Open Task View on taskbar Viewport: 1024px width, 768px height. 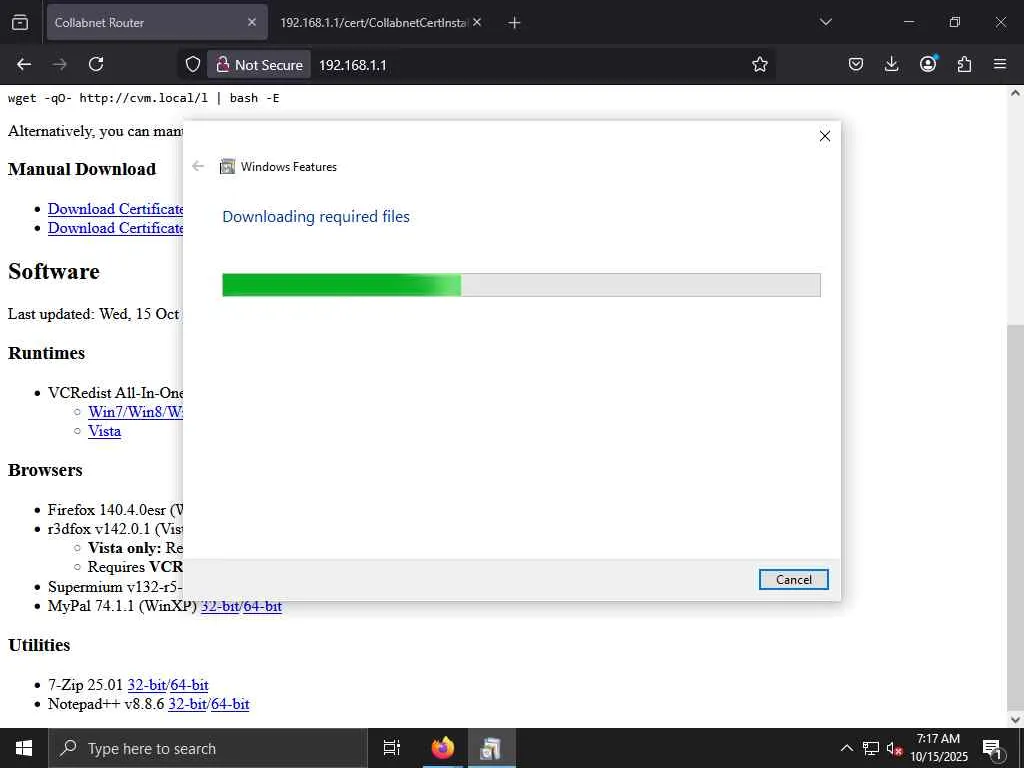coord(392,748)
